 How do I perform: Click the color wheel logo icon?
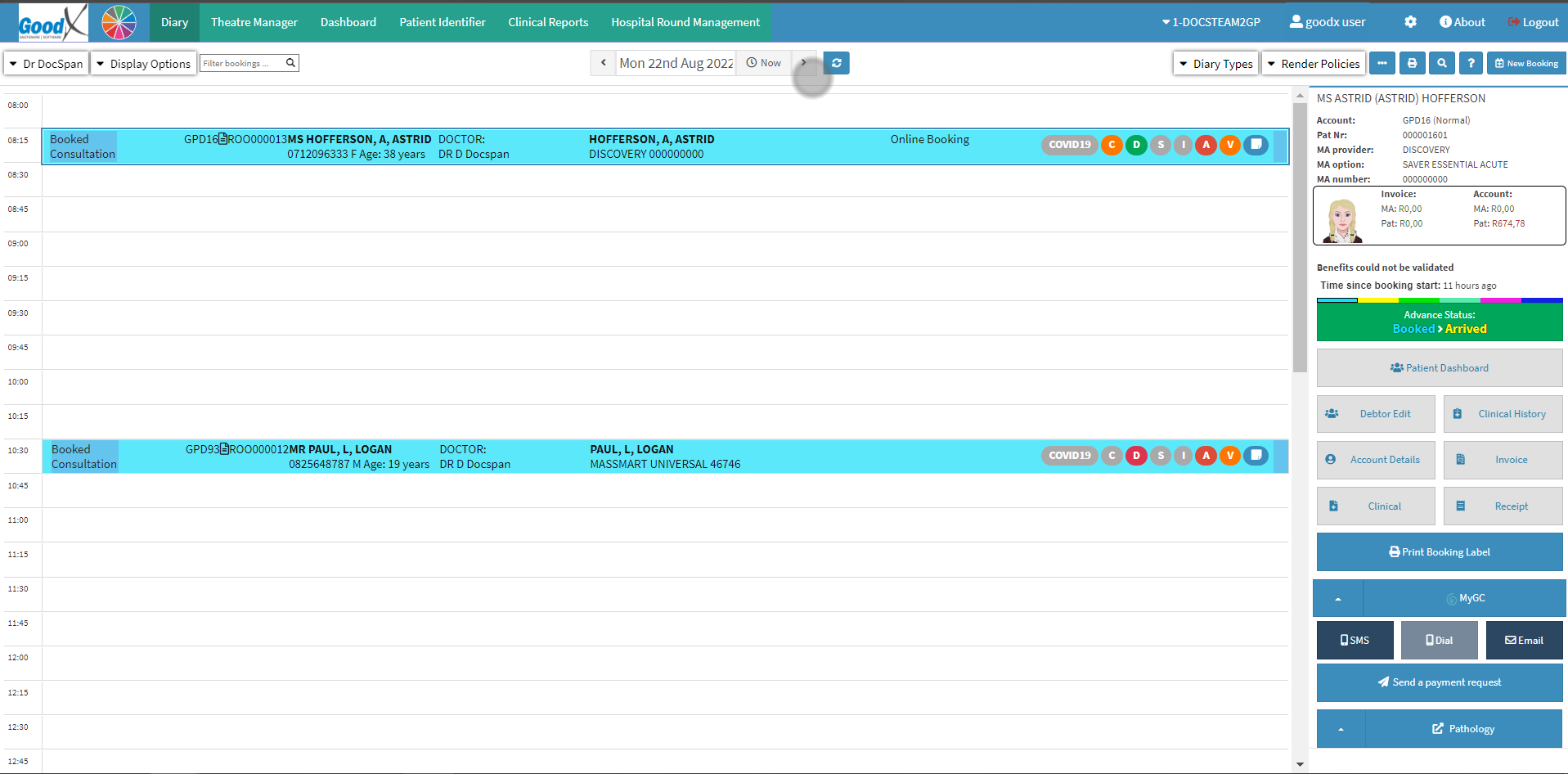[119, 22]
